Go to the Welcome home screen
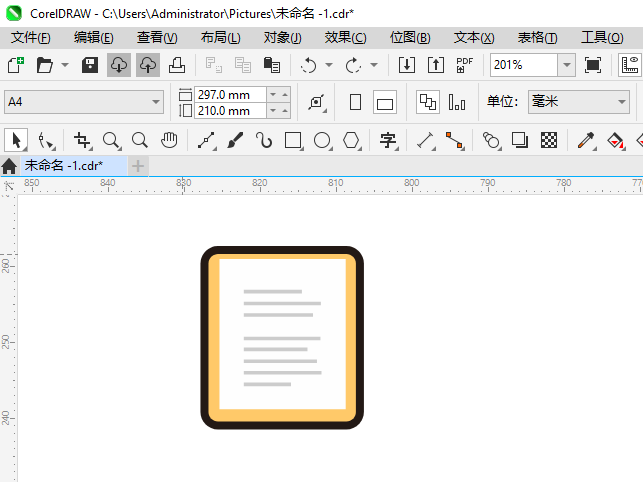This screenshot has width=643, height=482. pos(9,166)
